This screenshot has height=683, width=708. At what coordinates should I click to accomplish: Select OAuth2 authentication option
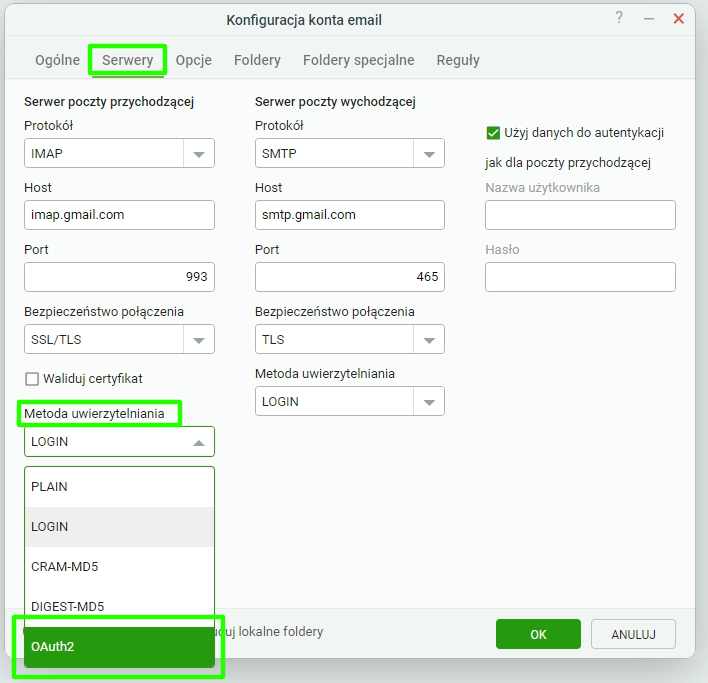coord(119,647)
